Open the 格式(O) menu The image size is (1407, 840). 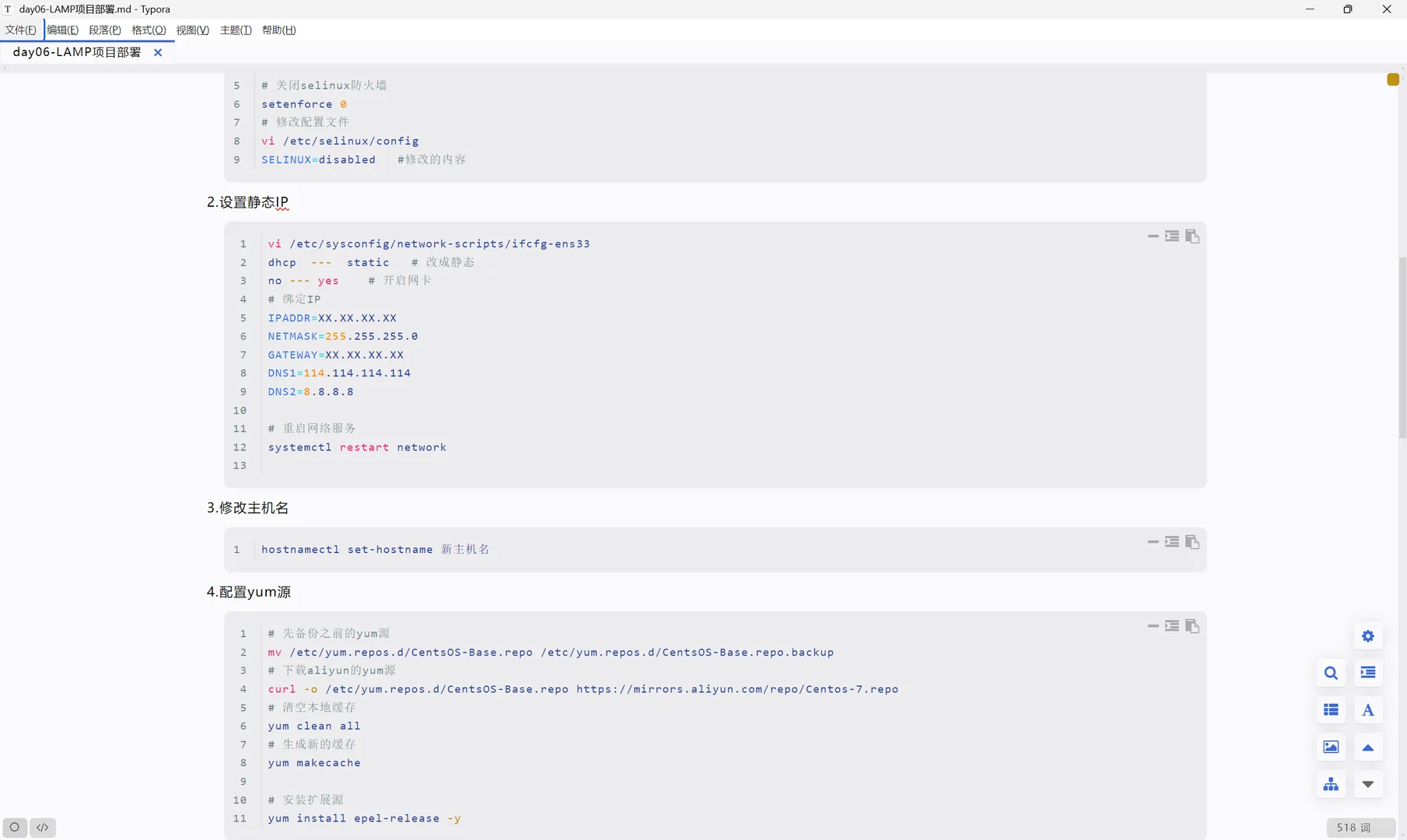(149, 30)
